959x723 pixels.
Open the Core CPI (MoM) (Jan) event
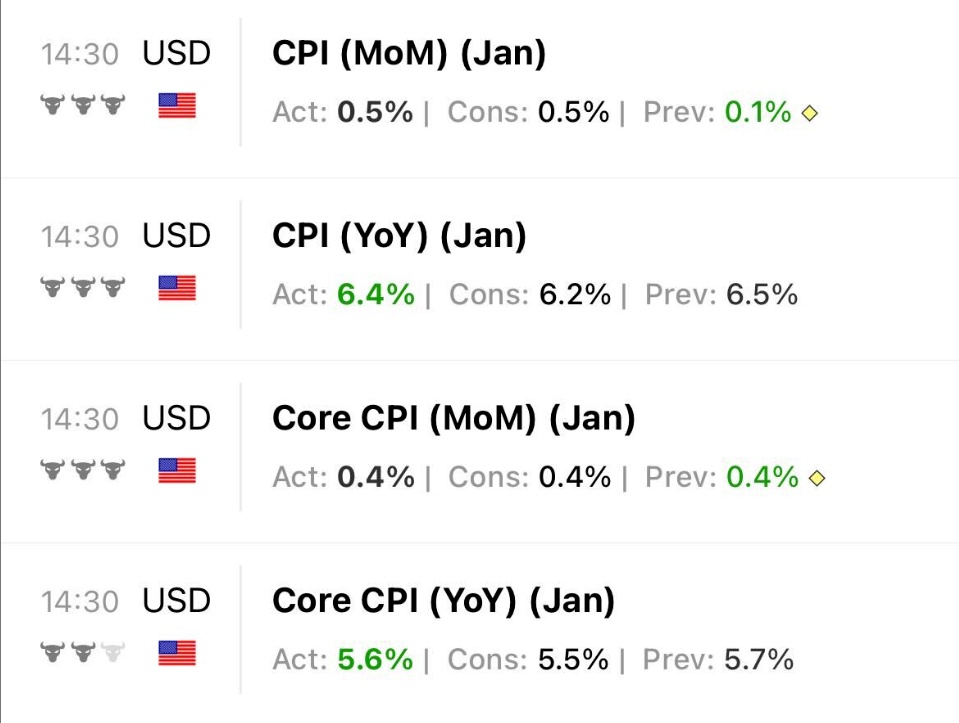pos(453,418)
